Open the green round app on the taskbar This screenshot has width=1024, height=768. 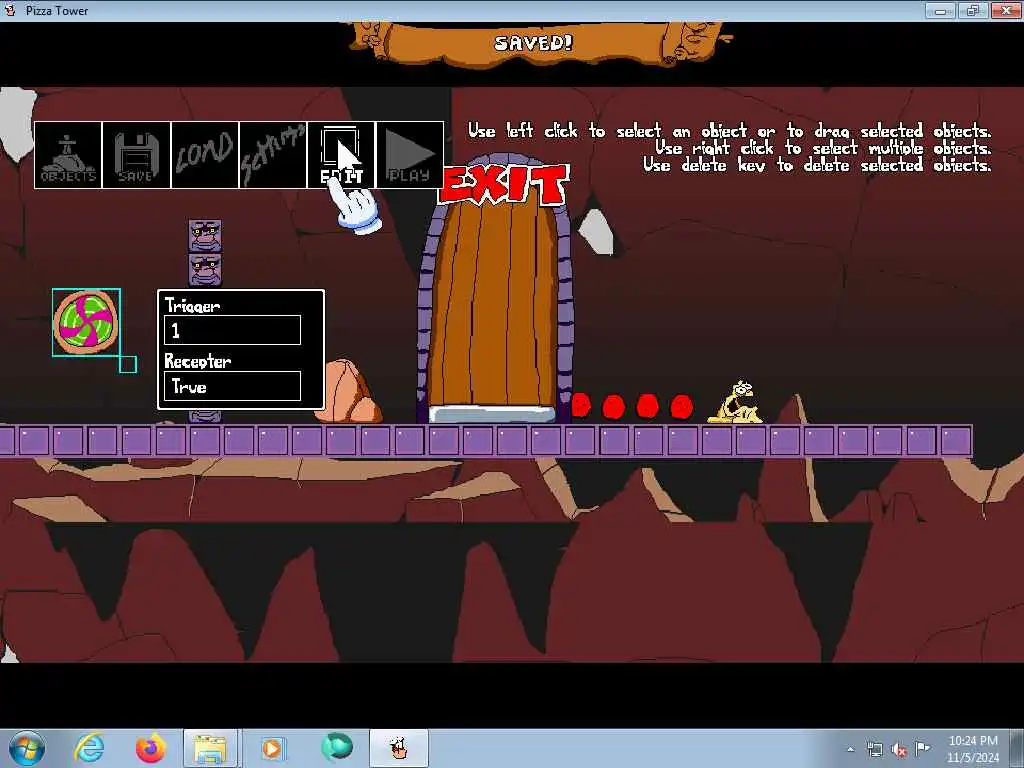pyautogui.click(x=337, y=748)
